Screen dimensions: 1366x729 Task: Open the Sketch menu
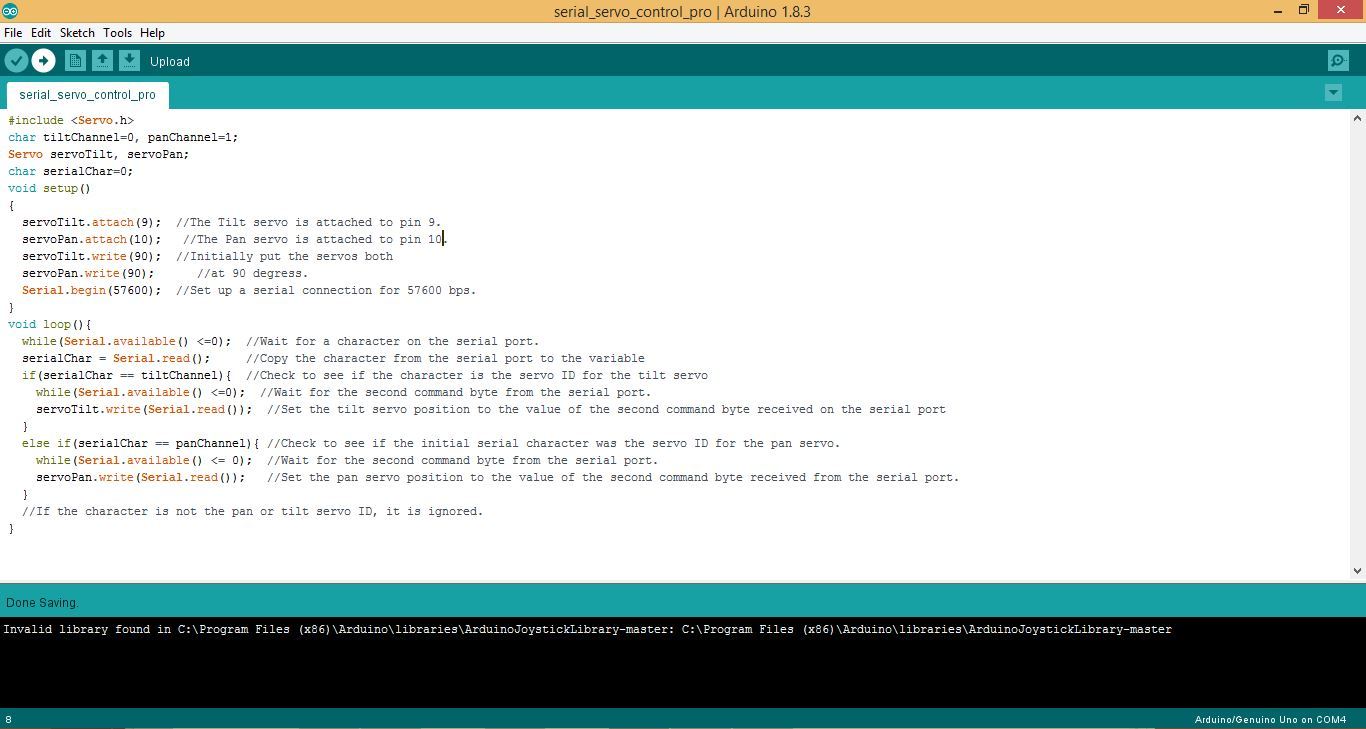click(x=77, y=33)
